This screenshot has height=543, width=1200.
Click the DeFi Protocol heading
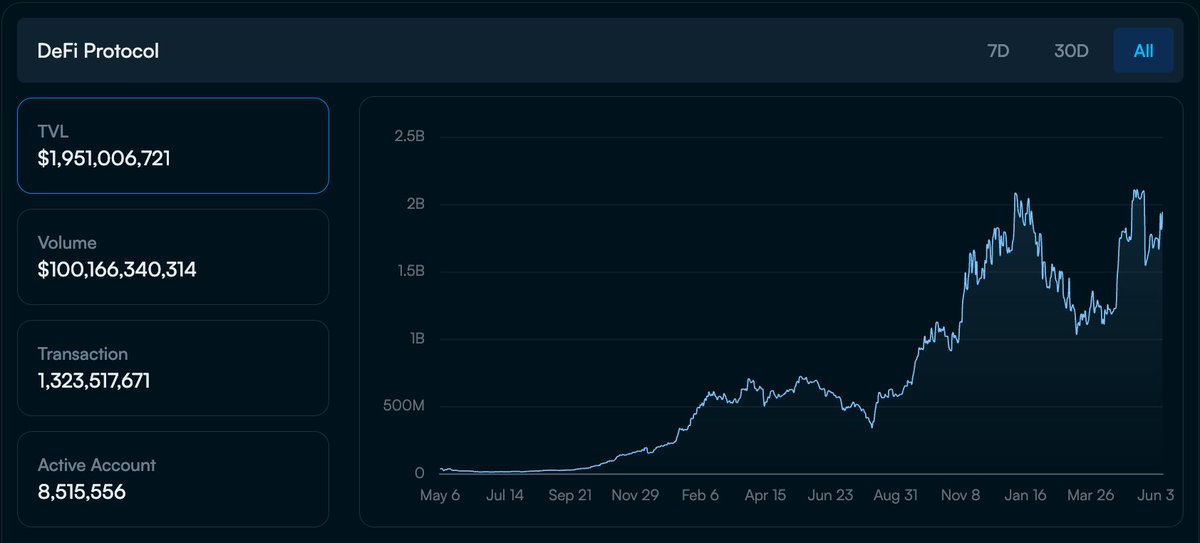click(x=98, y=51)
